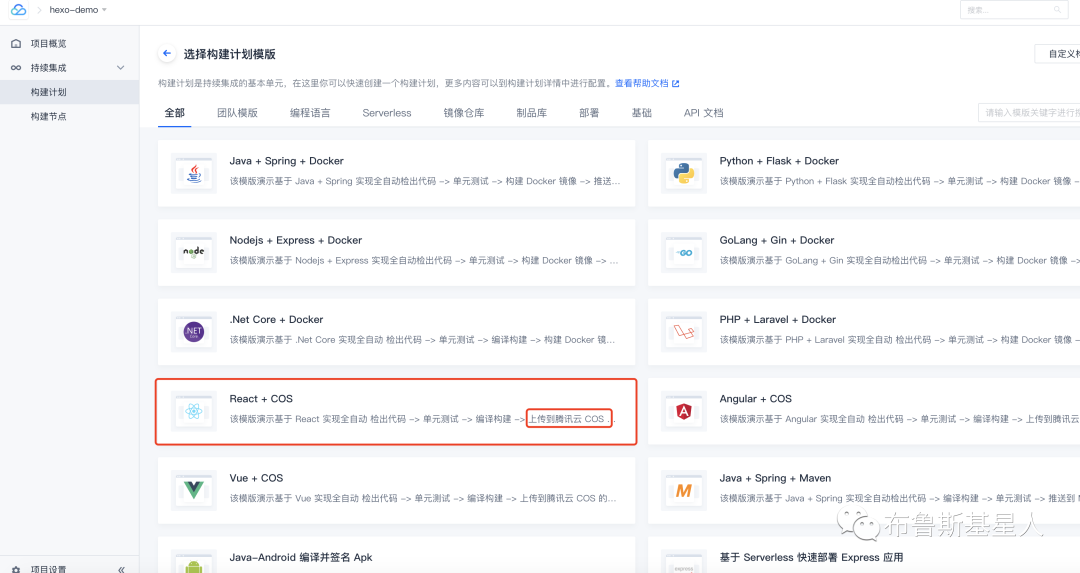This screenshot has width=1080, height=573.
Task: Select the React + COS template title
Action: 261,398
